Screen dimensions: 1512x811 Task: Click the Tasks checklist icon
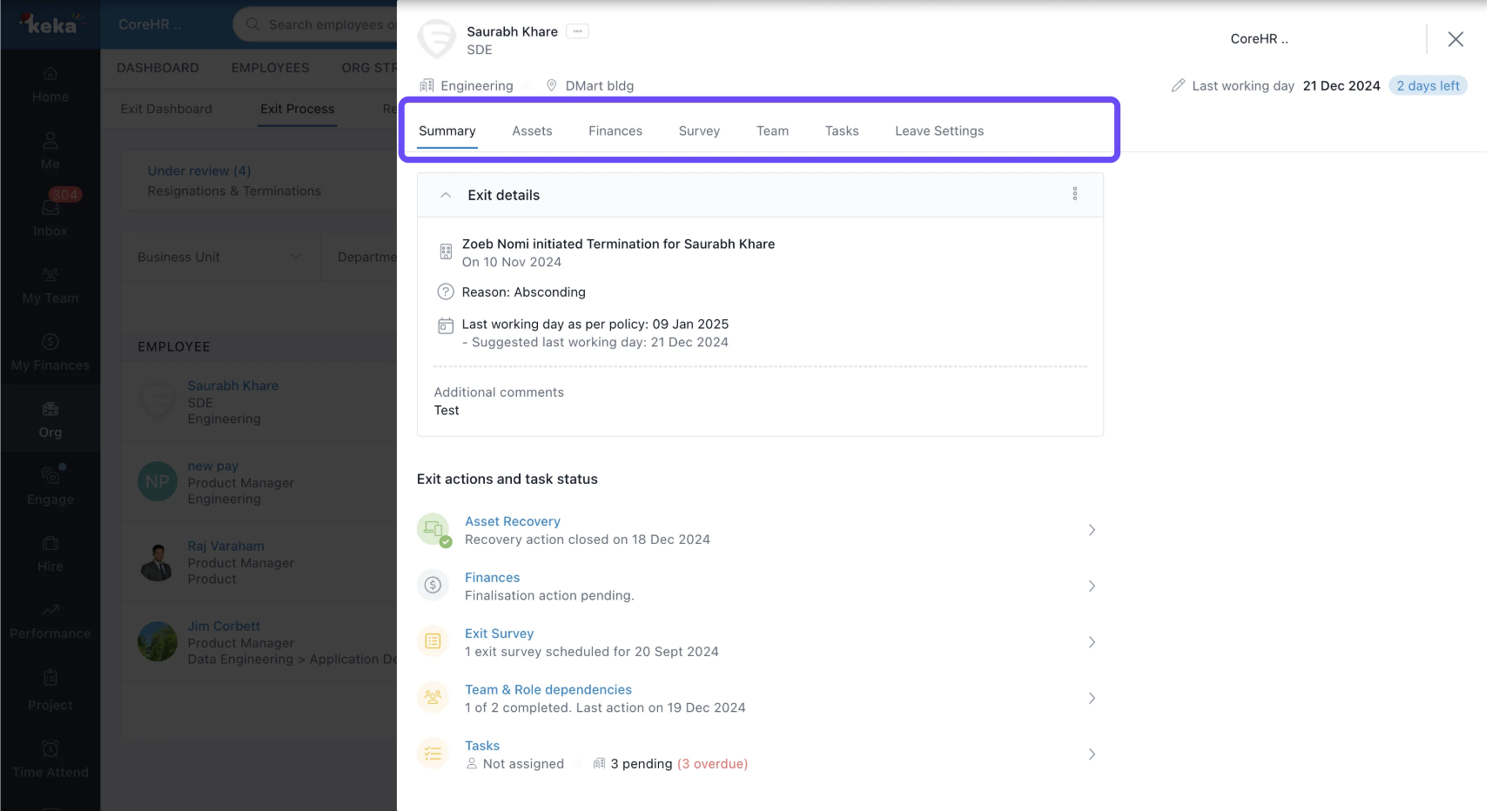coord(433,754)
